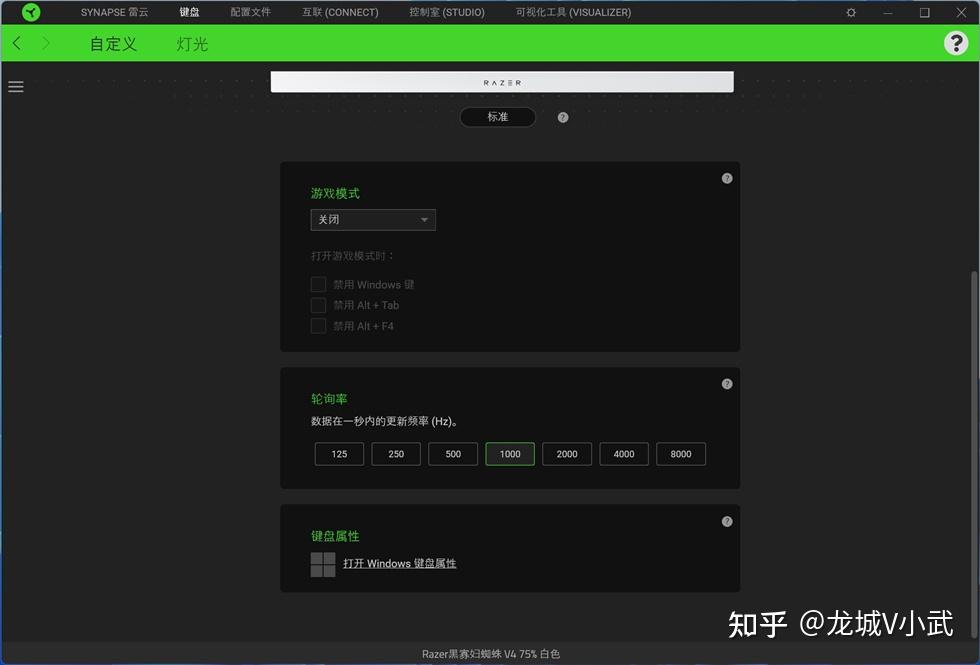
Task: Open the settings gear icon
Action: [851, 12]
